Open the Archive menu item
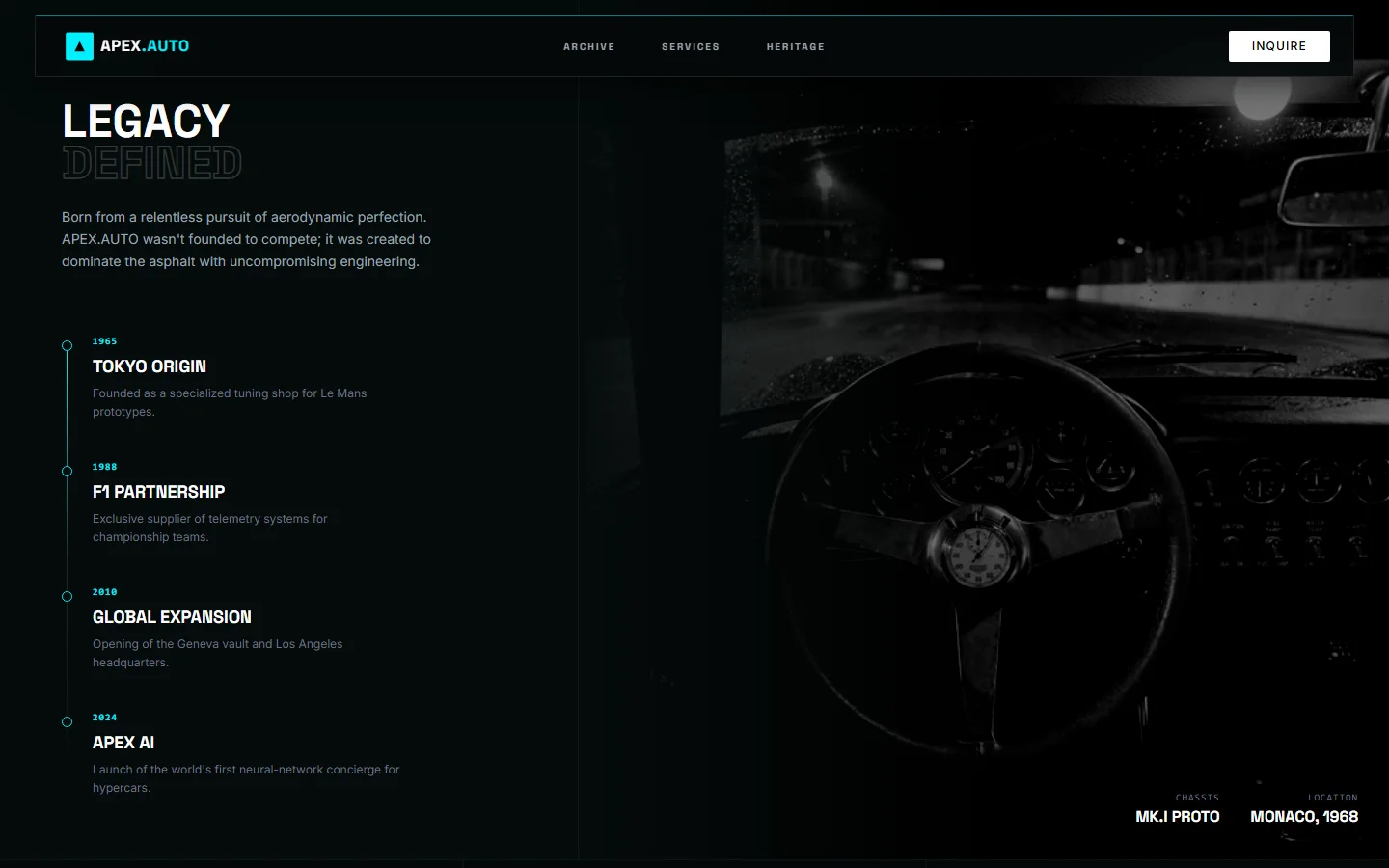 588,47
